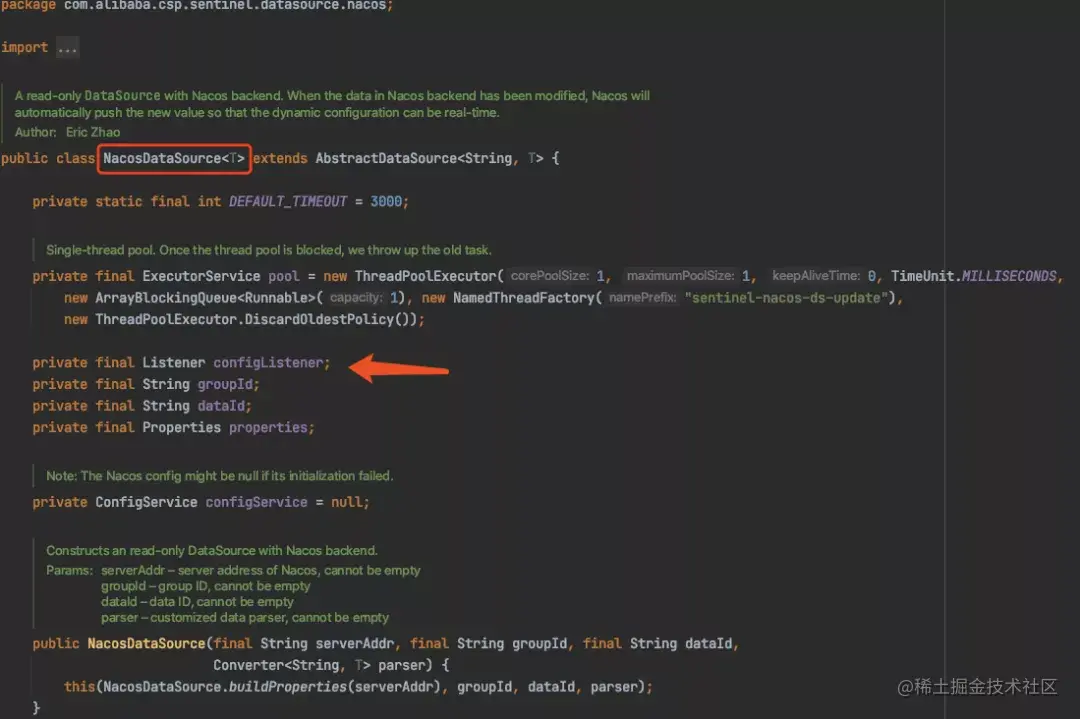Click 'parser – customized data parser' doc line

pos(245,618)
